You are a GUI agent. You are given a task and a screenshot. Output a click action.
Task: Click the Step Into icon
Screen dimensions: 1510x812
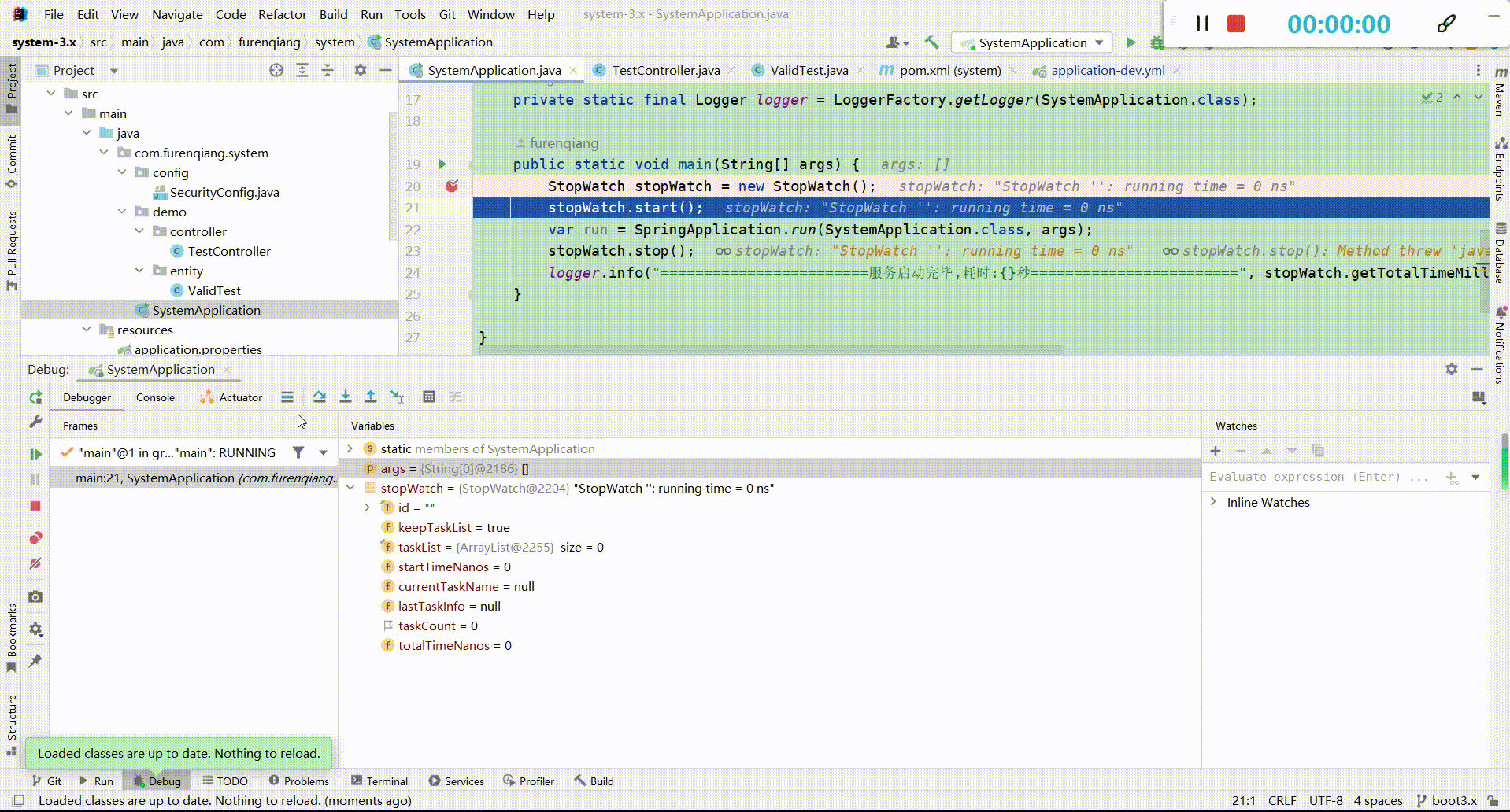(x=345, y=397)
